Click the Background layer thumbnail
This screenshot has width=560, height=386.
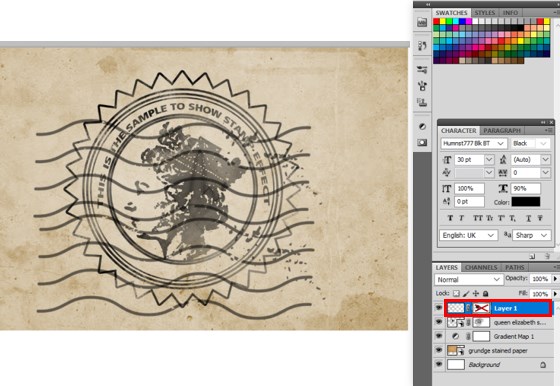coord(456,365)
